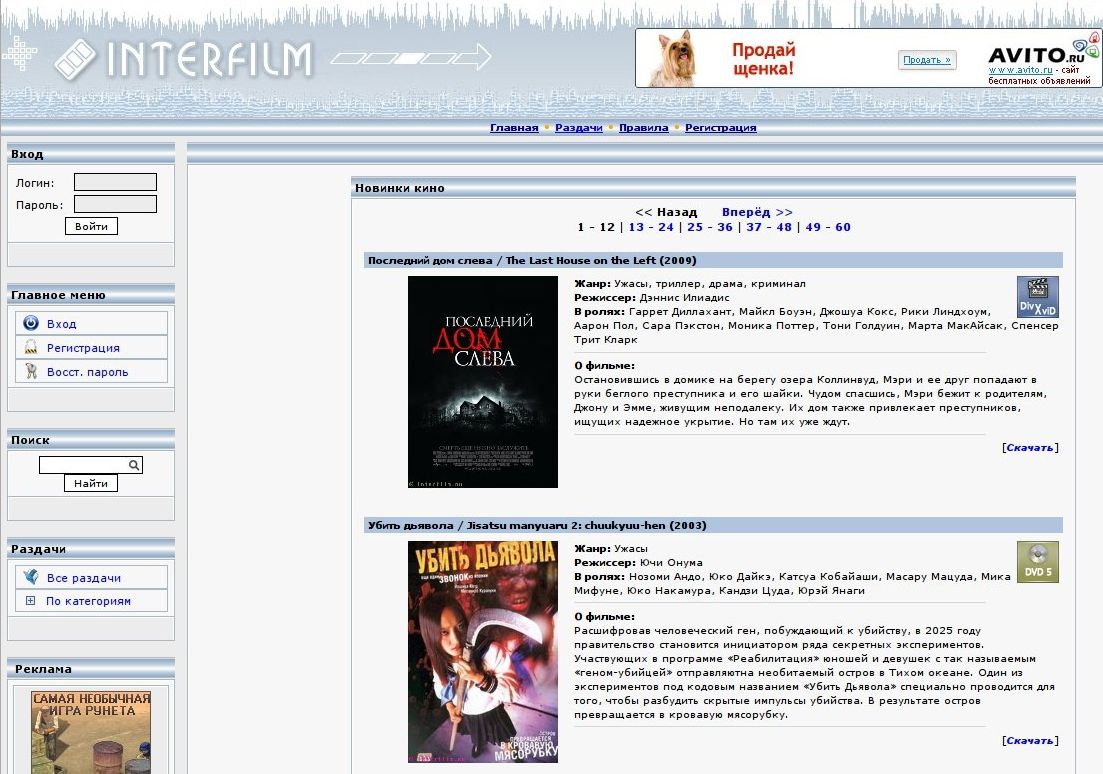Viewport: 1103px width, 774px height.
Task: Focus the Пароль input field
Action: click(x=115, y=204)
